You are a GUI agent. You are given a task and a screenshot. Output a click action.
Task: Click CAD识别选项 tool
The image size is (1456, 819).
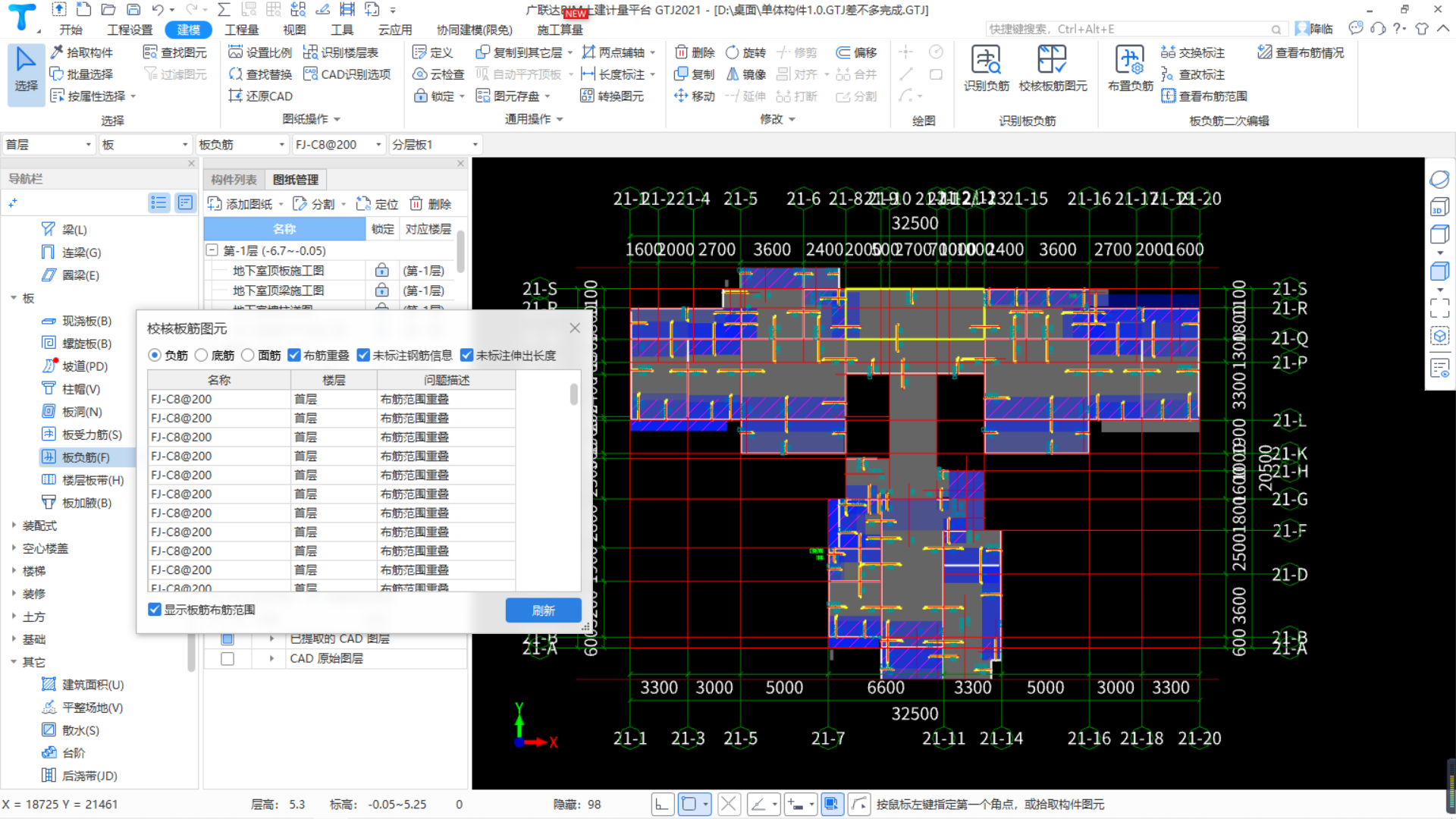click(x=347, y=74)
